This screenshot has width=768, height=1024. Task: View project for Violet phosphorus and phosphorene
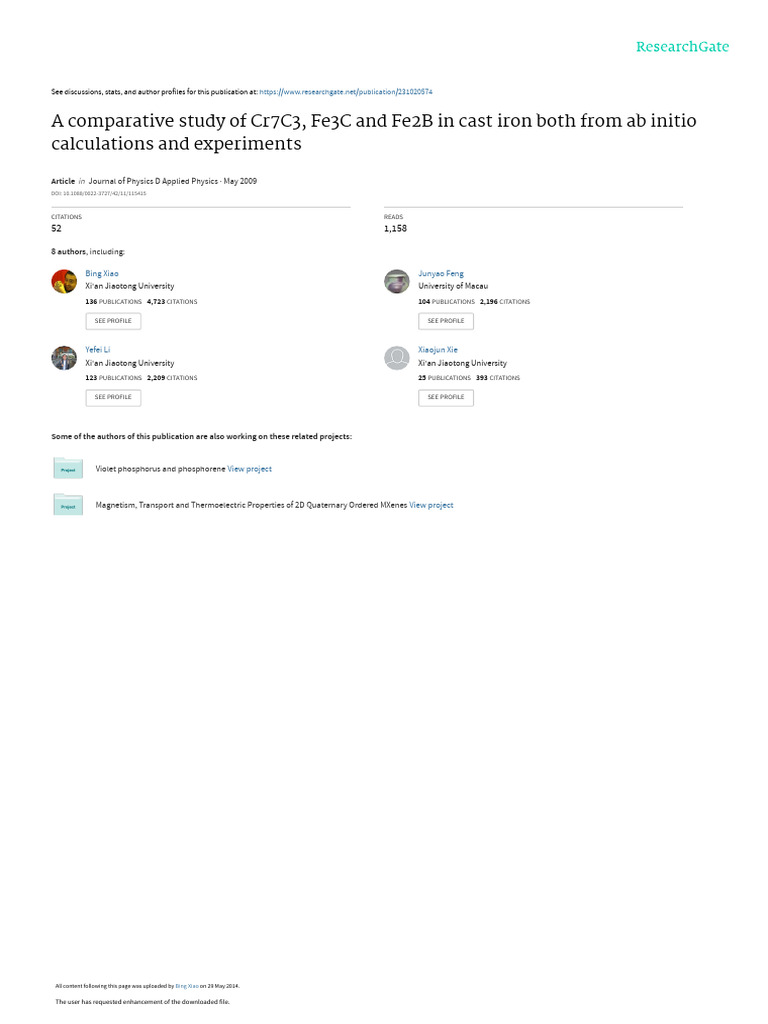pos(249,469)
